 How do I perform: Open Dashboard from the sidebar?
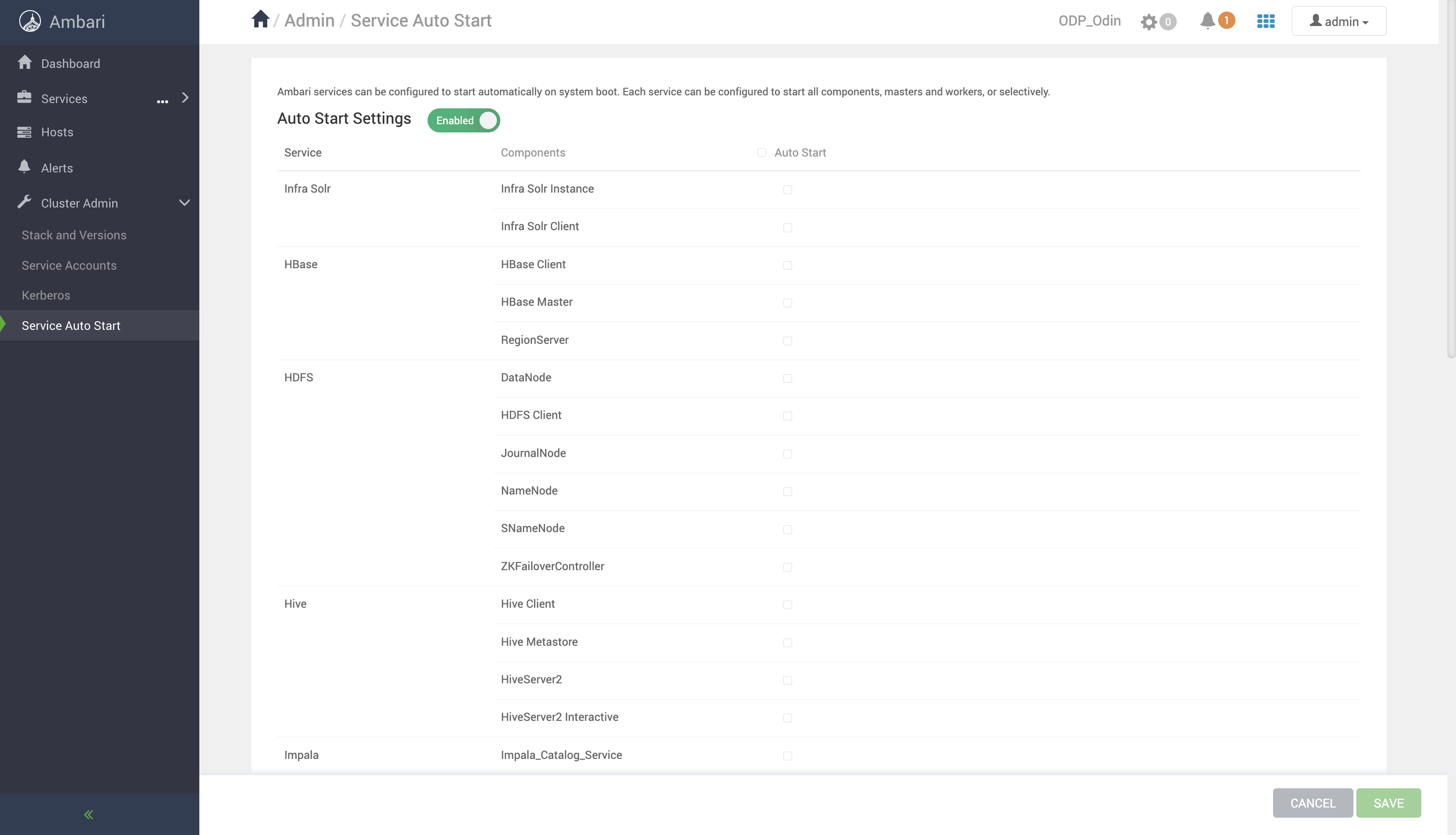coord(70,63)
